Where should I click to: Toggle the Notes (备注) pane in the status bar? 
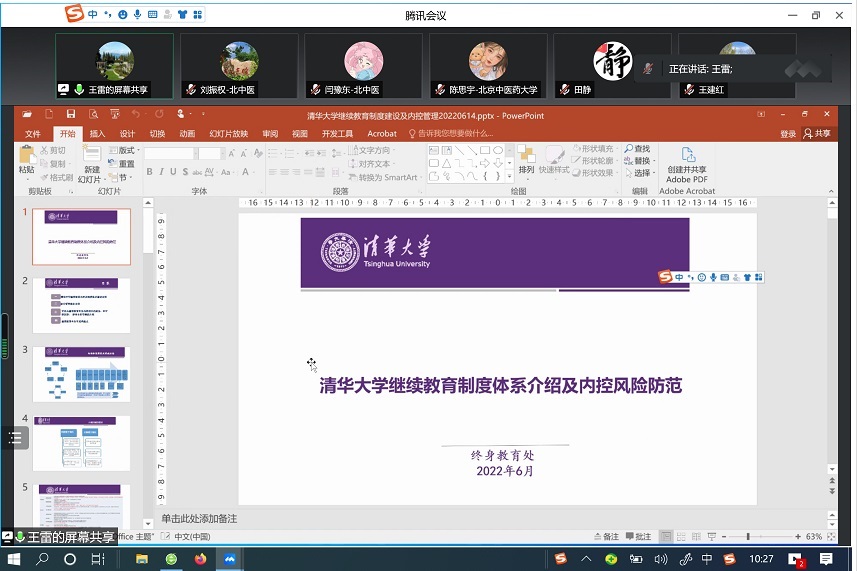click(606, 537)
